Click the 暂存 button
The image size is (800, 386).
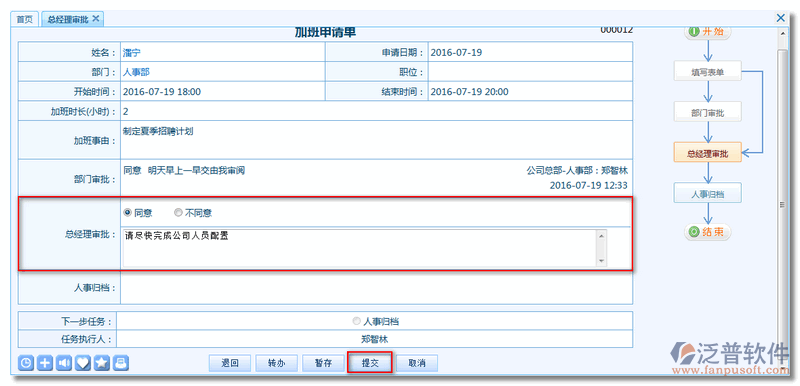click(323, 363)
